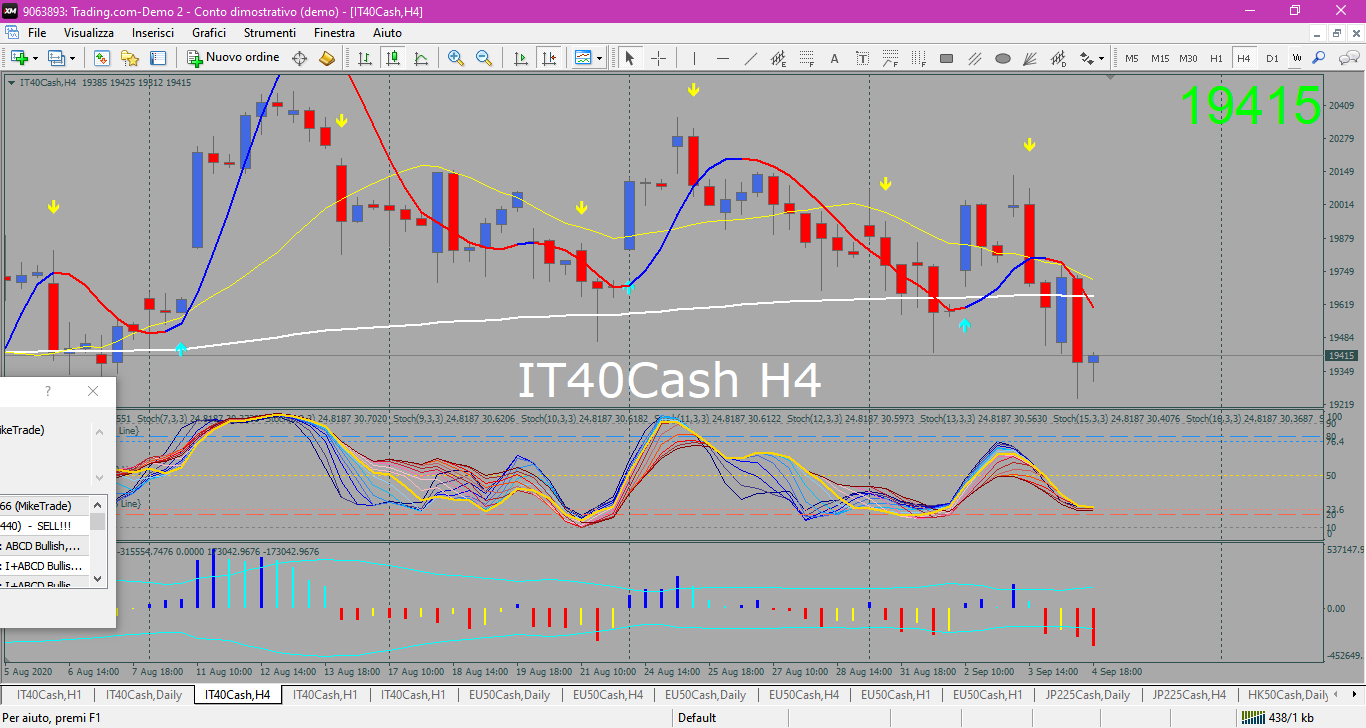Select the Fibonacci Time Zones tool
This screenshot has width=1366, height=728.
coord(919,58)
